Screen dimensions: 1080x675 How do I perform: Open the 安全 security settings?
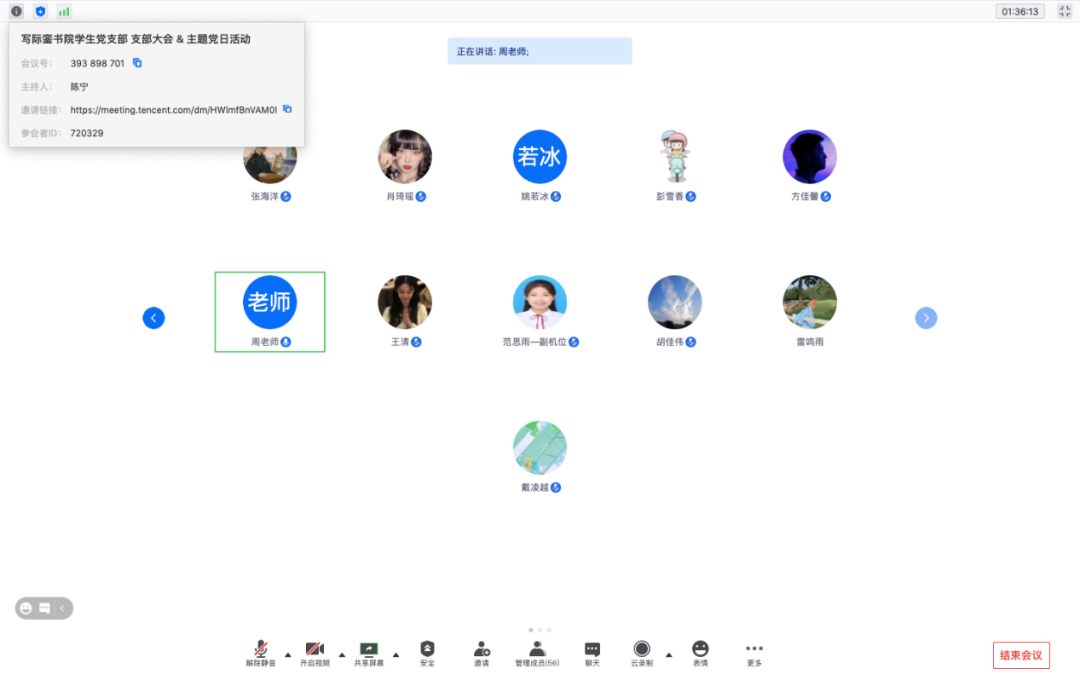[x=427, y=651]
